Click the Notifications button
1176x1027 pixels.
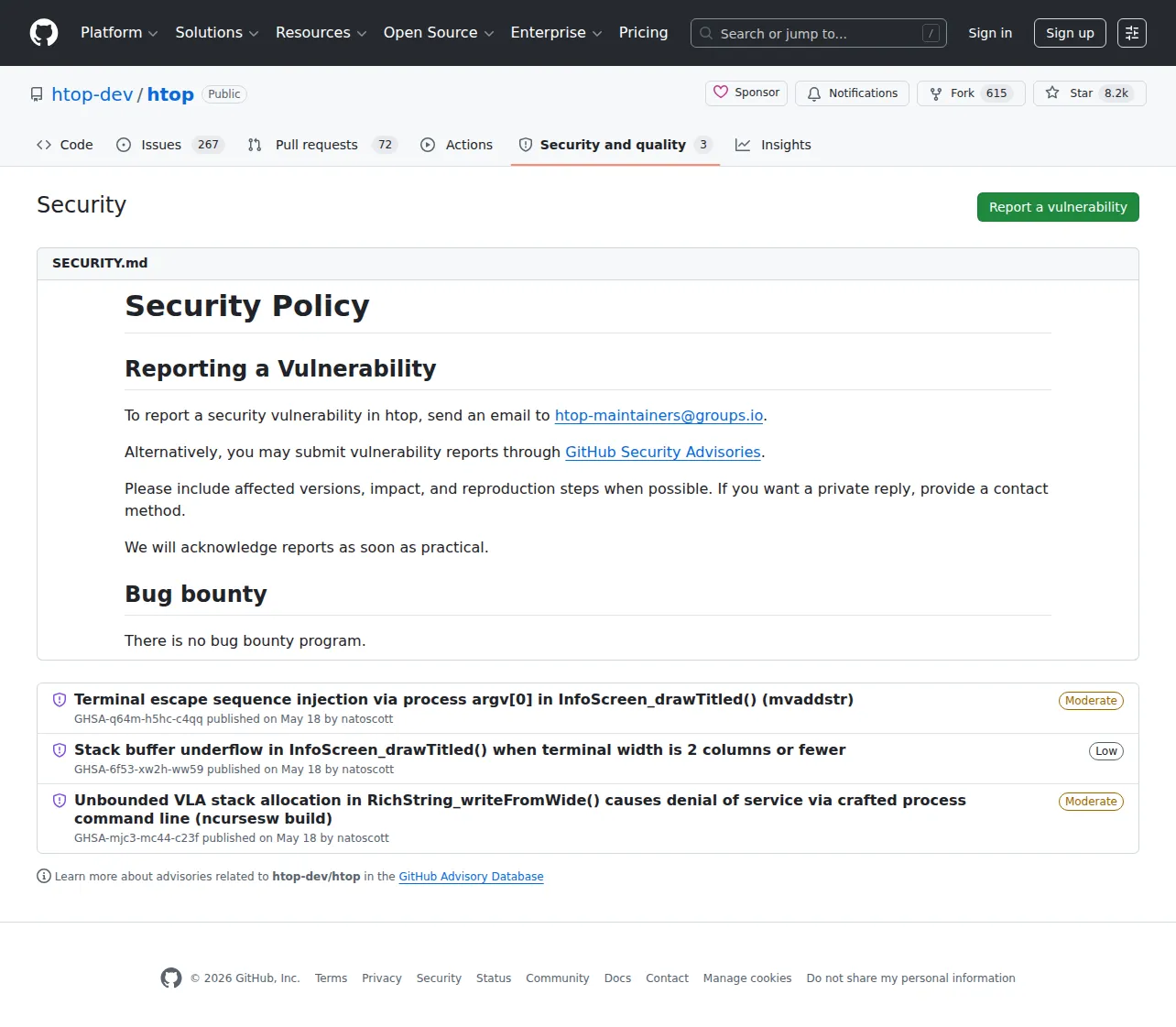point(852,93)
